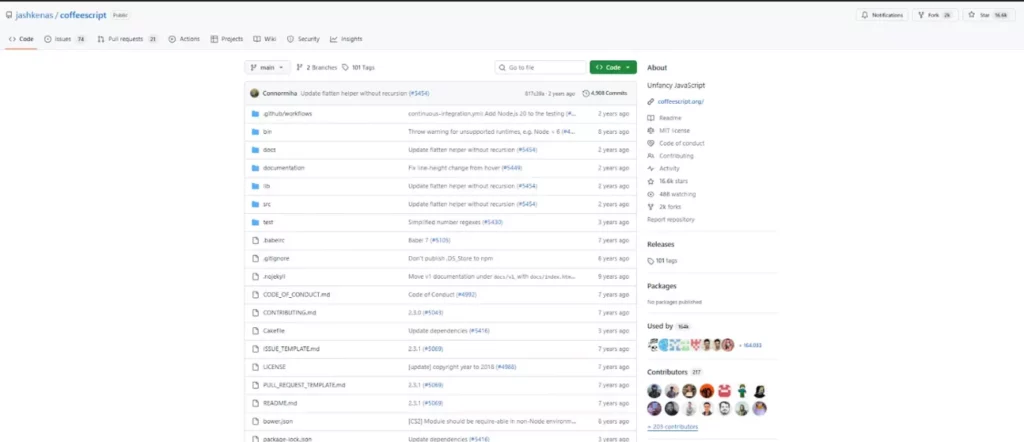1024x442 pixels.
Task: Open the coffeescript.org website link
Action: pyautogui.click(x=680, y=101)
